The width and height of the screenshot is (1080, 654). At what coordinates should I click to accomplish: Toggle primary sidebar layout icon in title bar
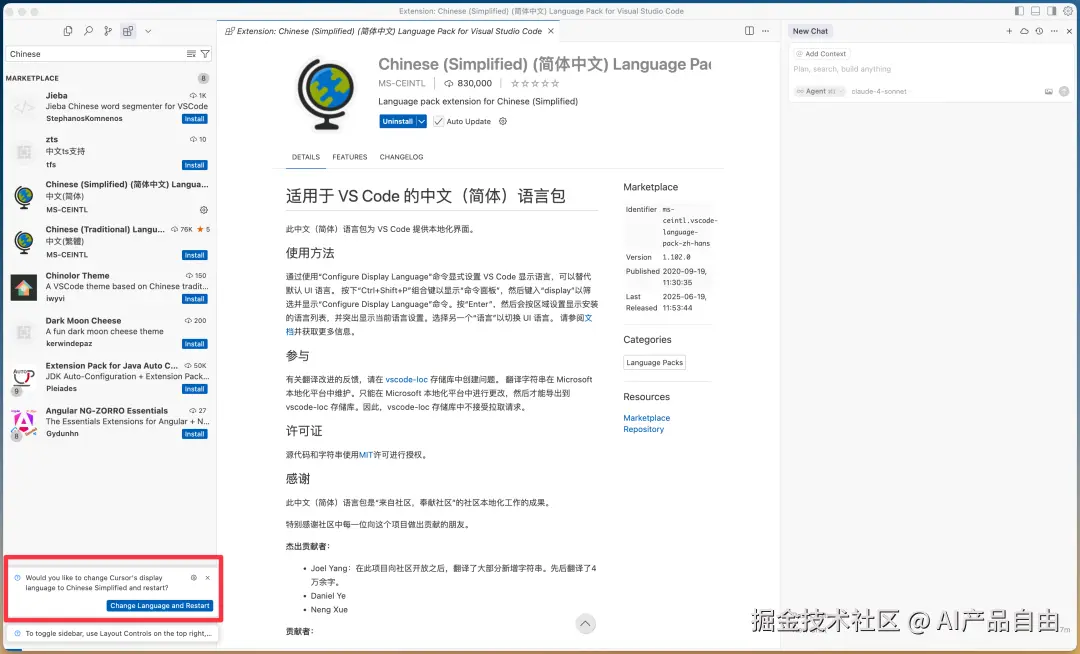1019,11
